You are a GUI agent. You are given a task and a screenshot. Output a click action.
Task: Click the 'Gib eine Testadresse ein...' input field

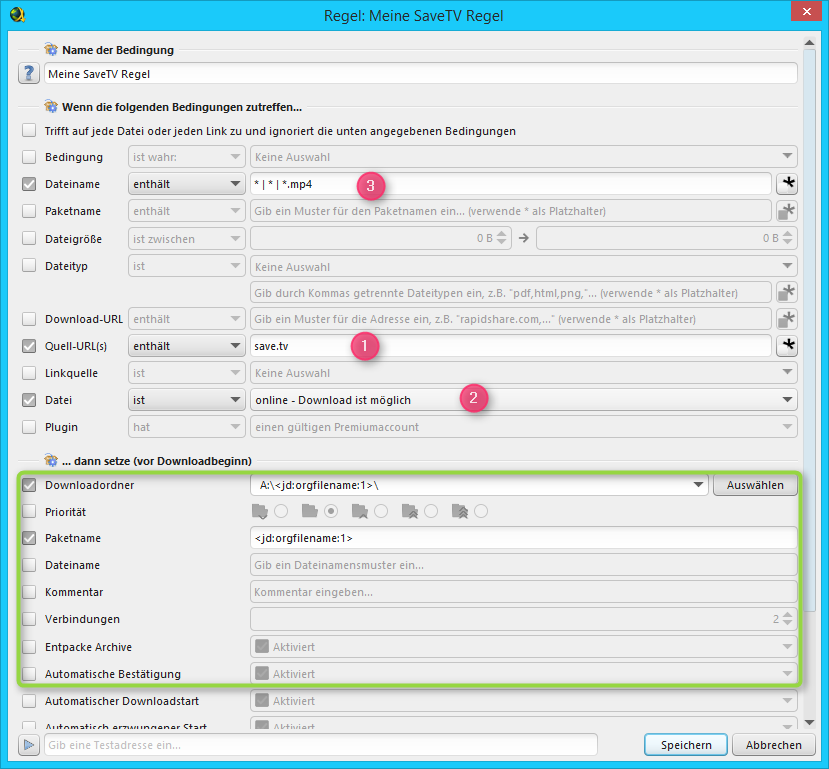[320, 745]
